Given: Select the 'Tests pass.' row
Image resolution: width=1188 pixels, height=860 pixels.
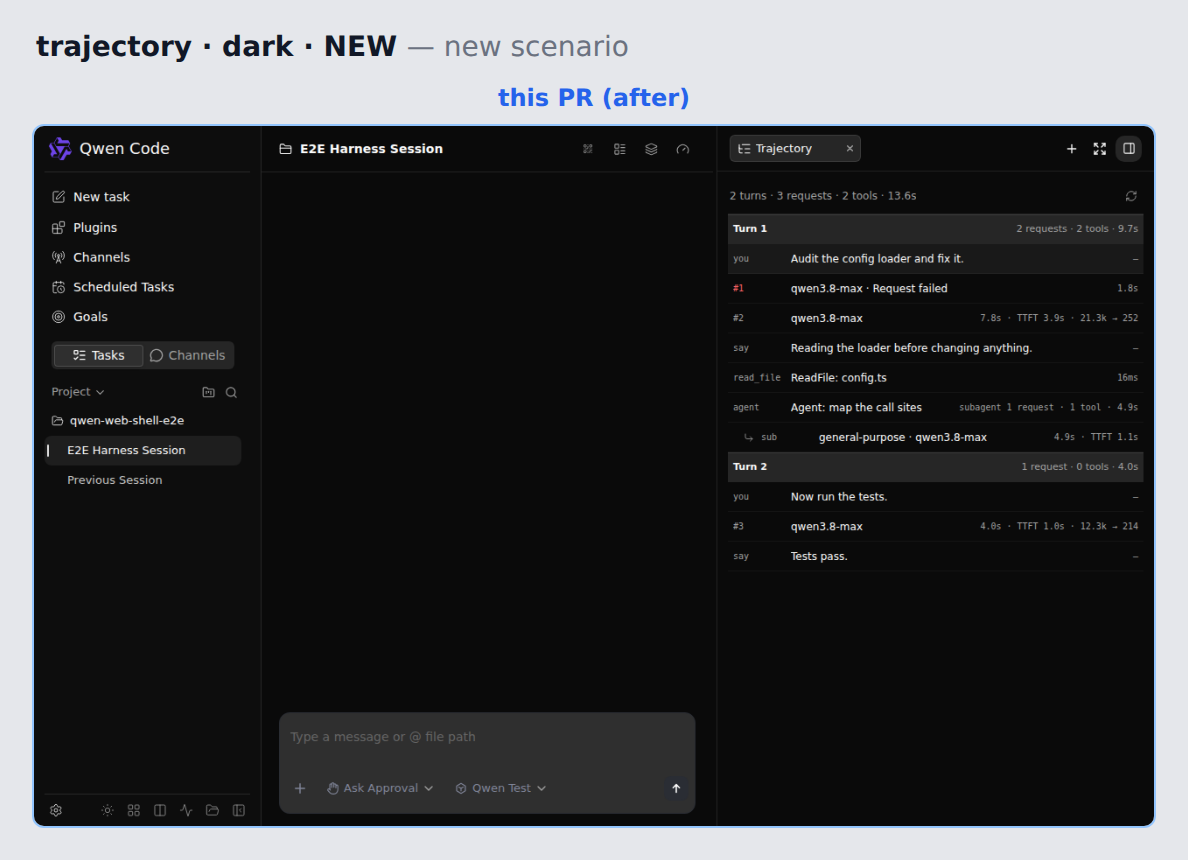Looking at the screenshot, I should click(x=935, y=556).
